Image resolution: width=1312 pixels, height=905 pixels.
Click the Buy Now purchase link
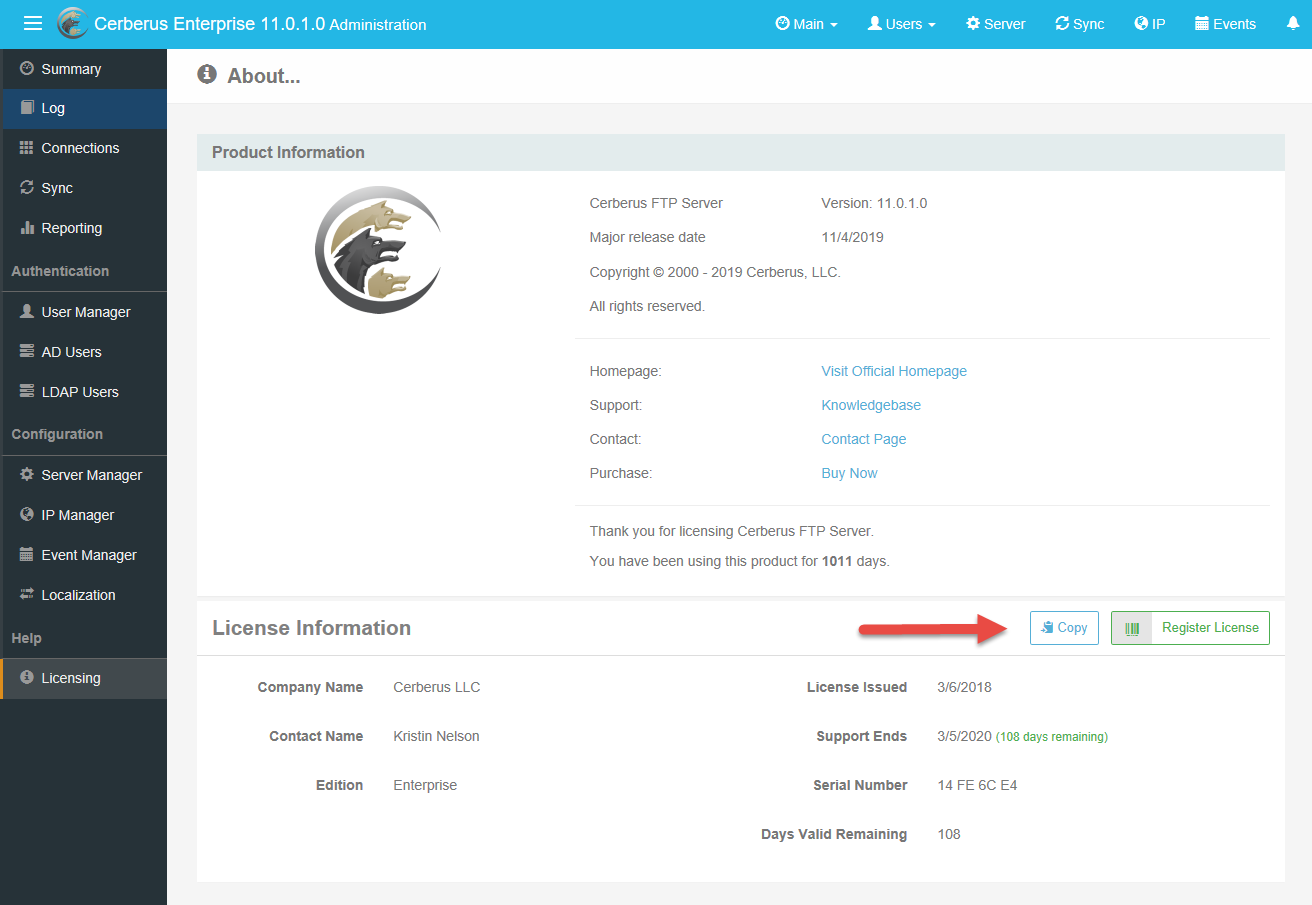849,473
